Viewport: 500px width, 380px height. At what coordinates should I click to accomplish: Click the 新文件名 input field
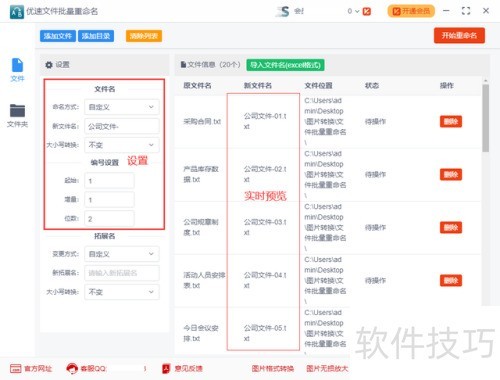(122, 126)
